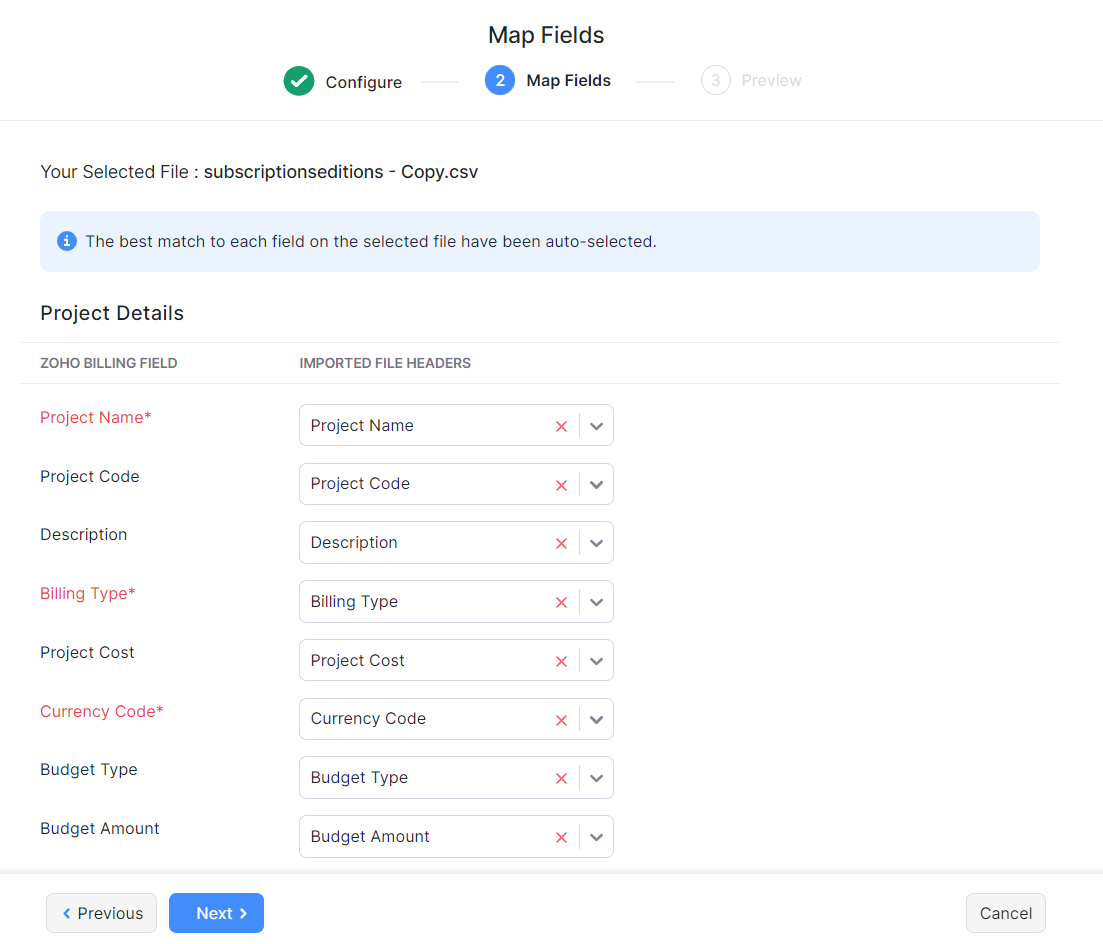This screenshot has height=944, width=1103.
Task: Clear the Project Name mapping with red X
Action: coord(561,426)
